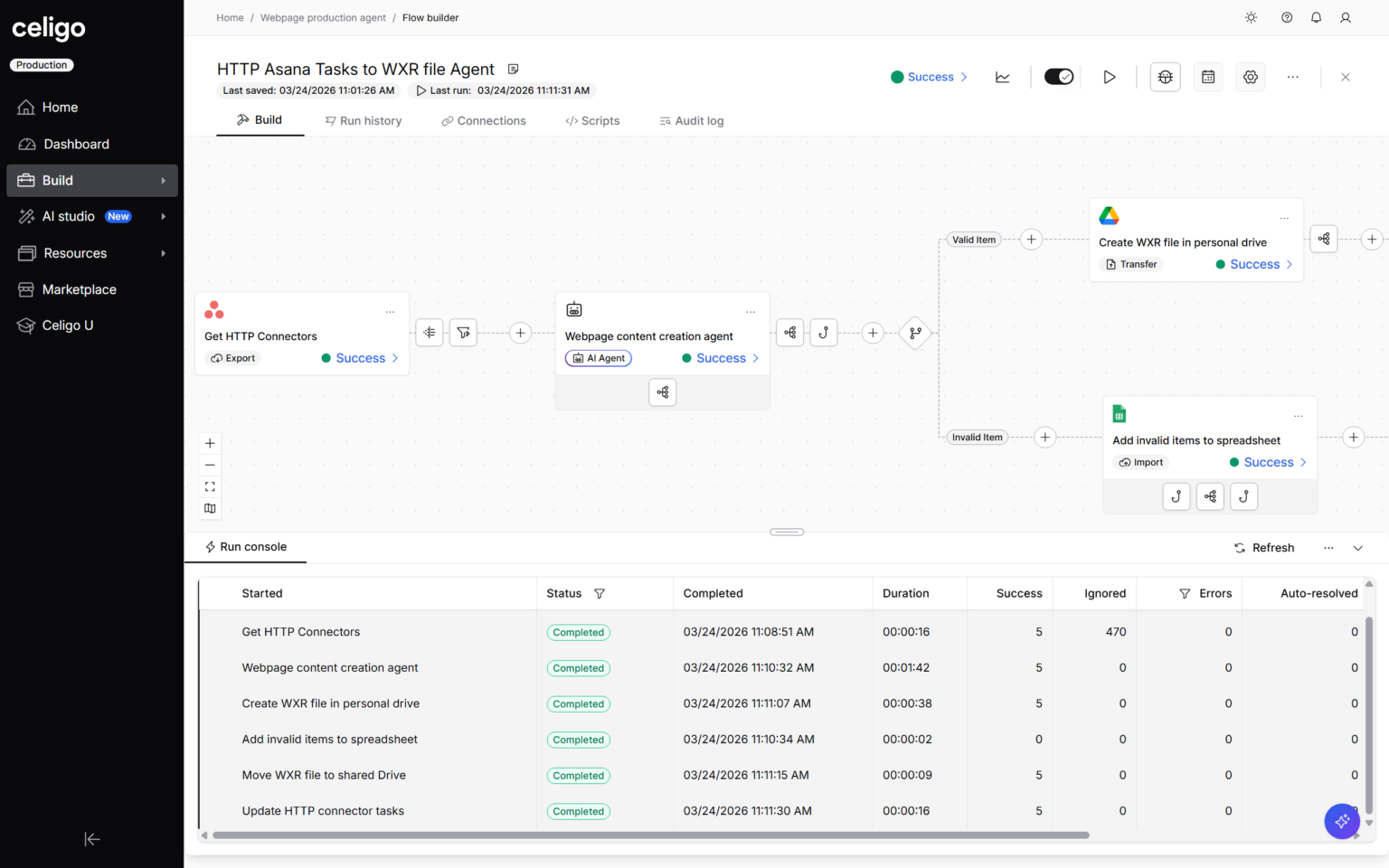Open run console more options menu
This screenshot has width=1389, height=868.
[1328, 548]
